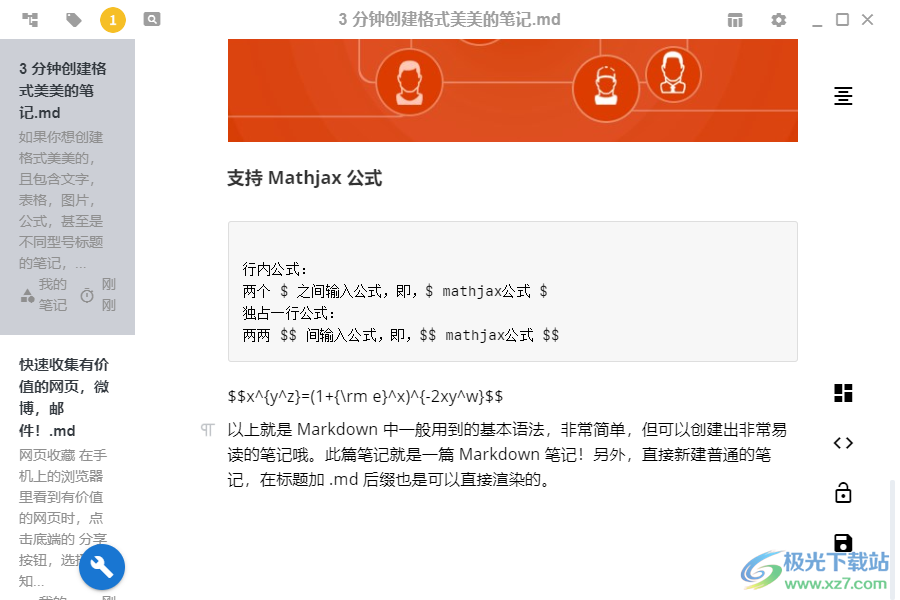Toggle the note lock icon

pyautogui.click(x=843, y=493)
